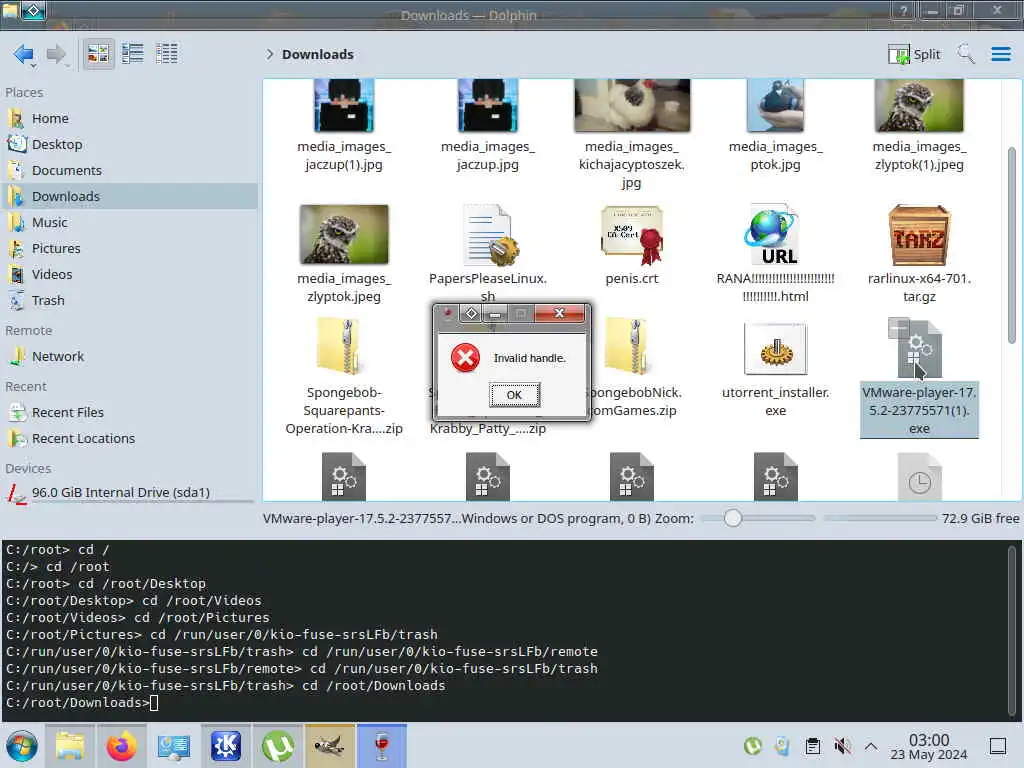Select the RANA html URL file icon
Image resolution: width=1024 pixels, height=768 pixels.
click(x=773, y=235)
